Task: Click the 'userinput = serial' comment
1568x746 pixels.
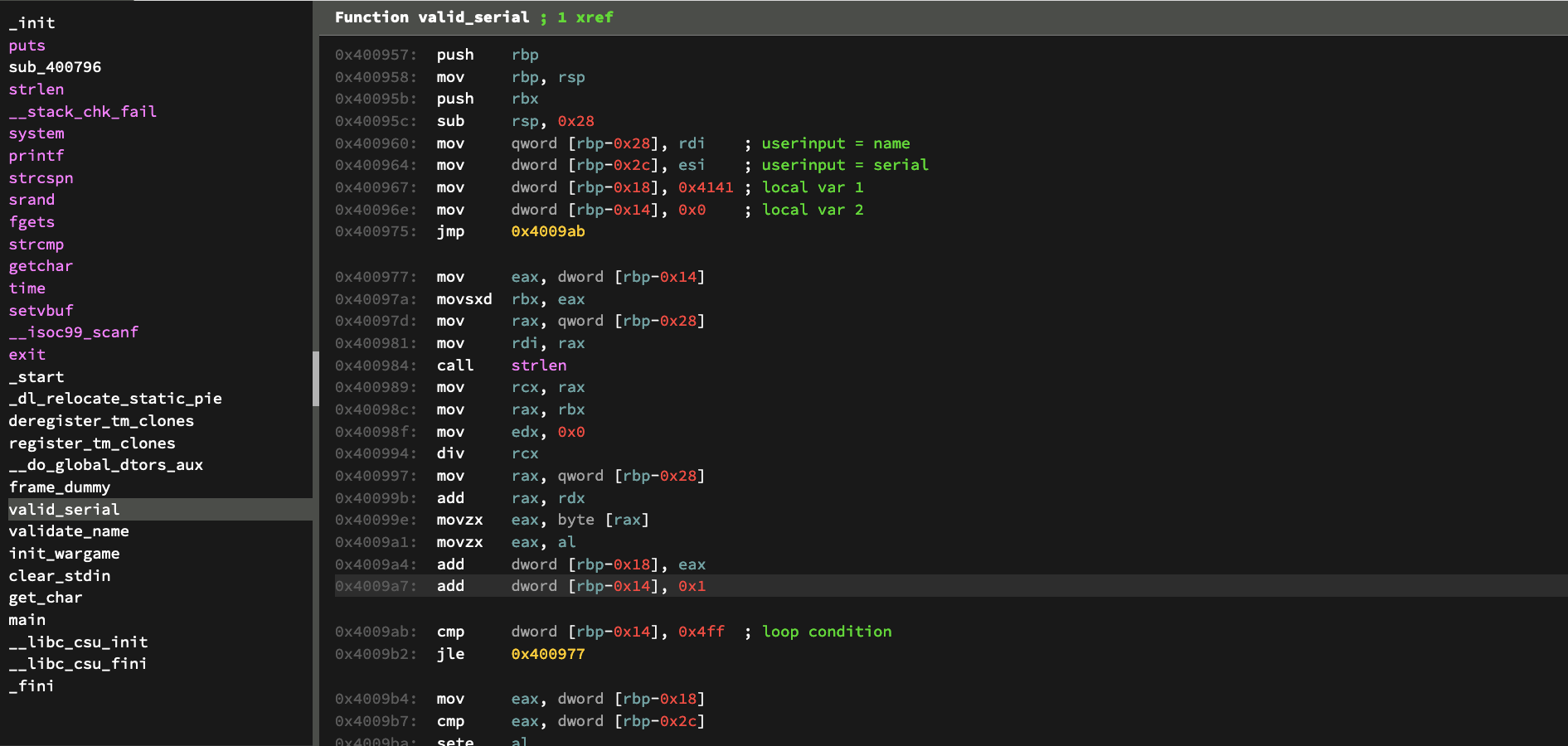Action: 845,165
